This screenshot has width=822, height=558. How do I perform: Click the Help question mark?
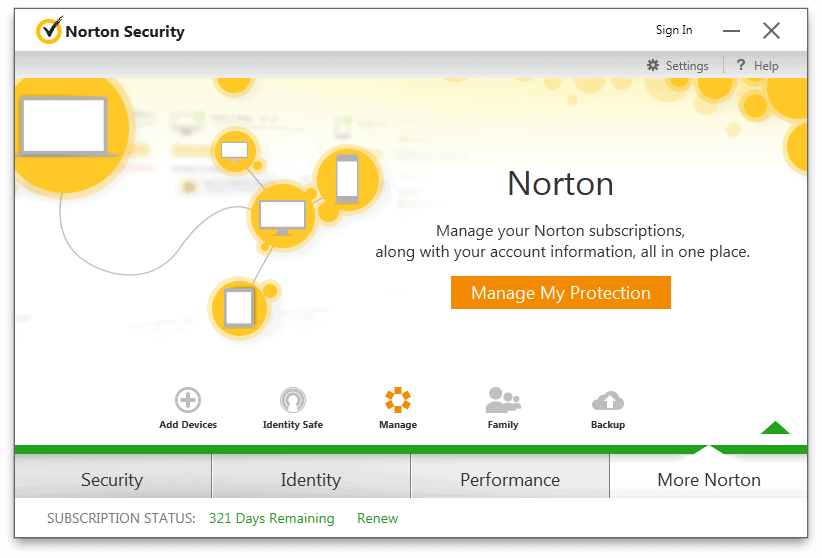point(741,65)
